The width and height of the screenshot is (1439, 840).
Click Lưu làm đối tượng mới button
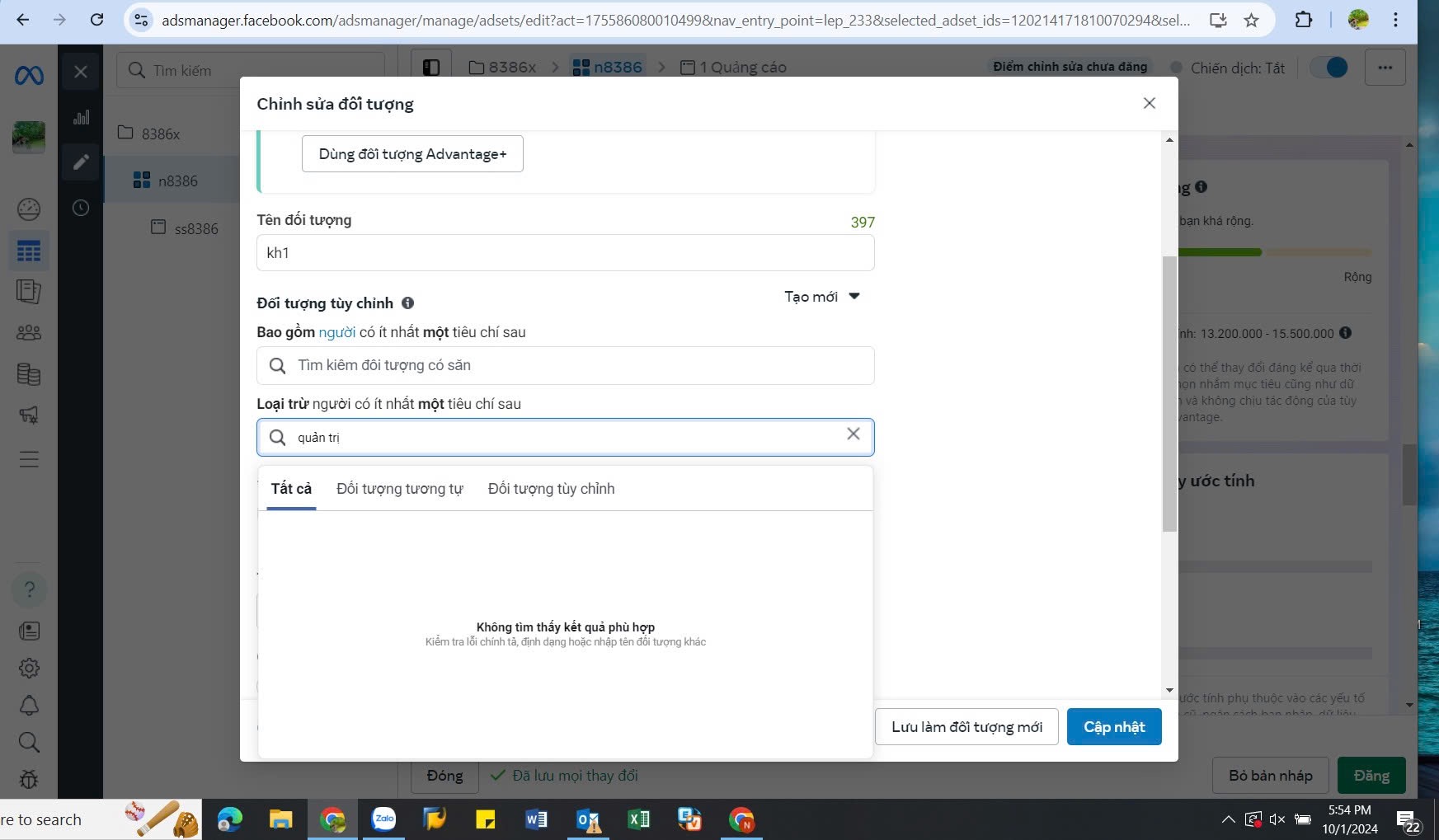click(x=966, y=727)
